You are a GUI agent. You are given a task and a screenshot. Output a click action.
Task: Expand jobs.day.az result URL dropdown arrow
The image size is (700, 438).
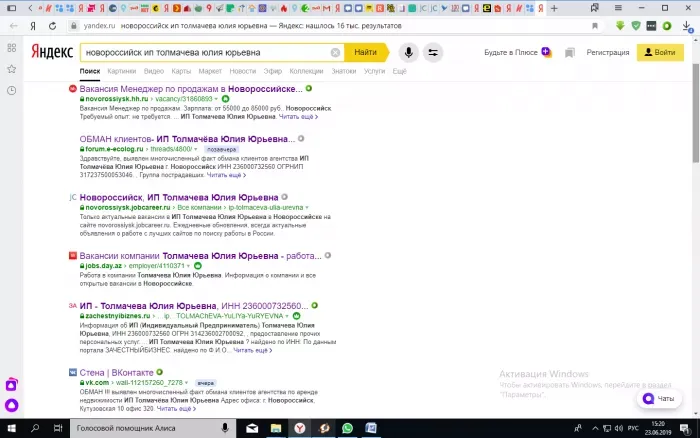coord(188,266)
